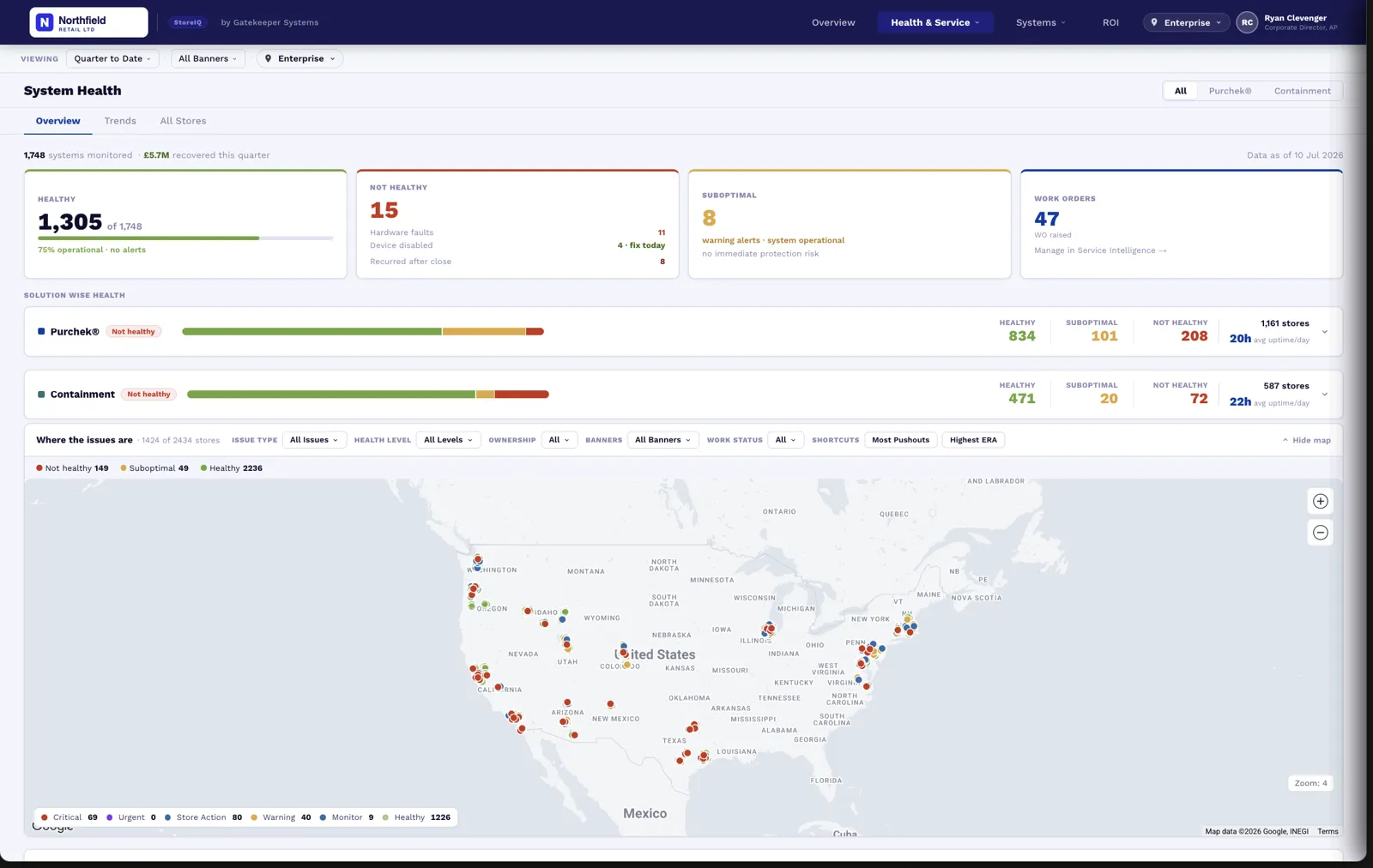This screenshot has width=1373, height=868.
Task: Select the Purchek® solution toggle
Action: (x=1230, y=91)
